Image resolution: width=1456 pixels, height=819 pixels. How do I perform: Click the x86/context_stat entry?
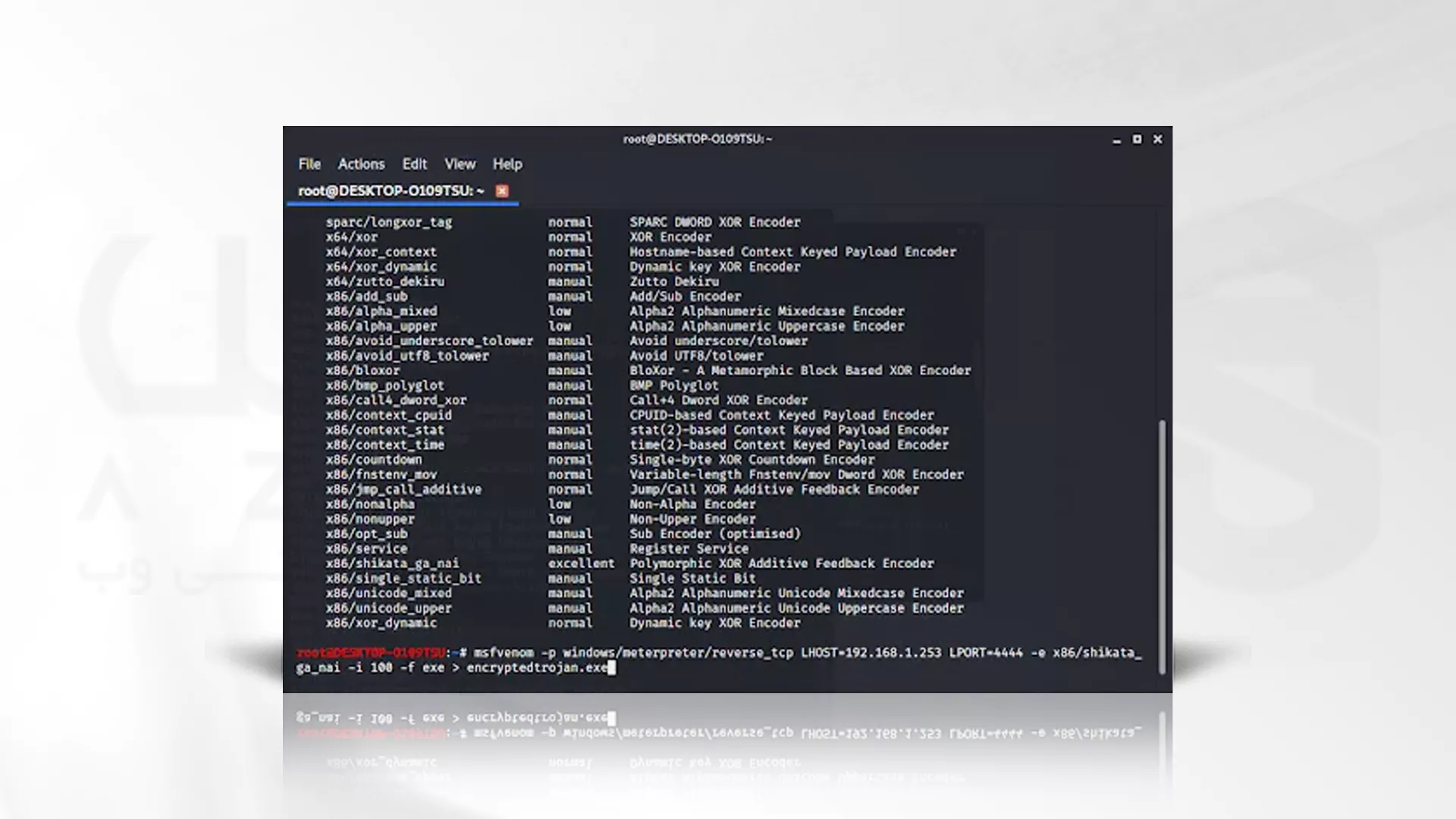pos(385,430)
